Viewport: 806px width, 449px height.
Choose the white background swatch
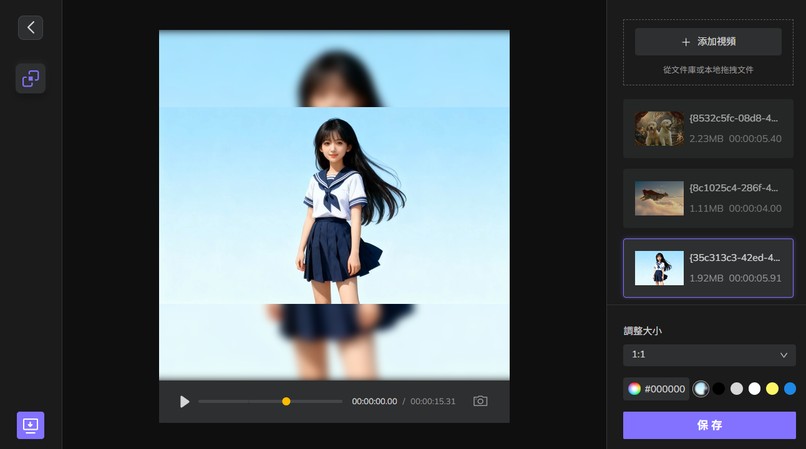pyautogui.click(x=754, y=389)
